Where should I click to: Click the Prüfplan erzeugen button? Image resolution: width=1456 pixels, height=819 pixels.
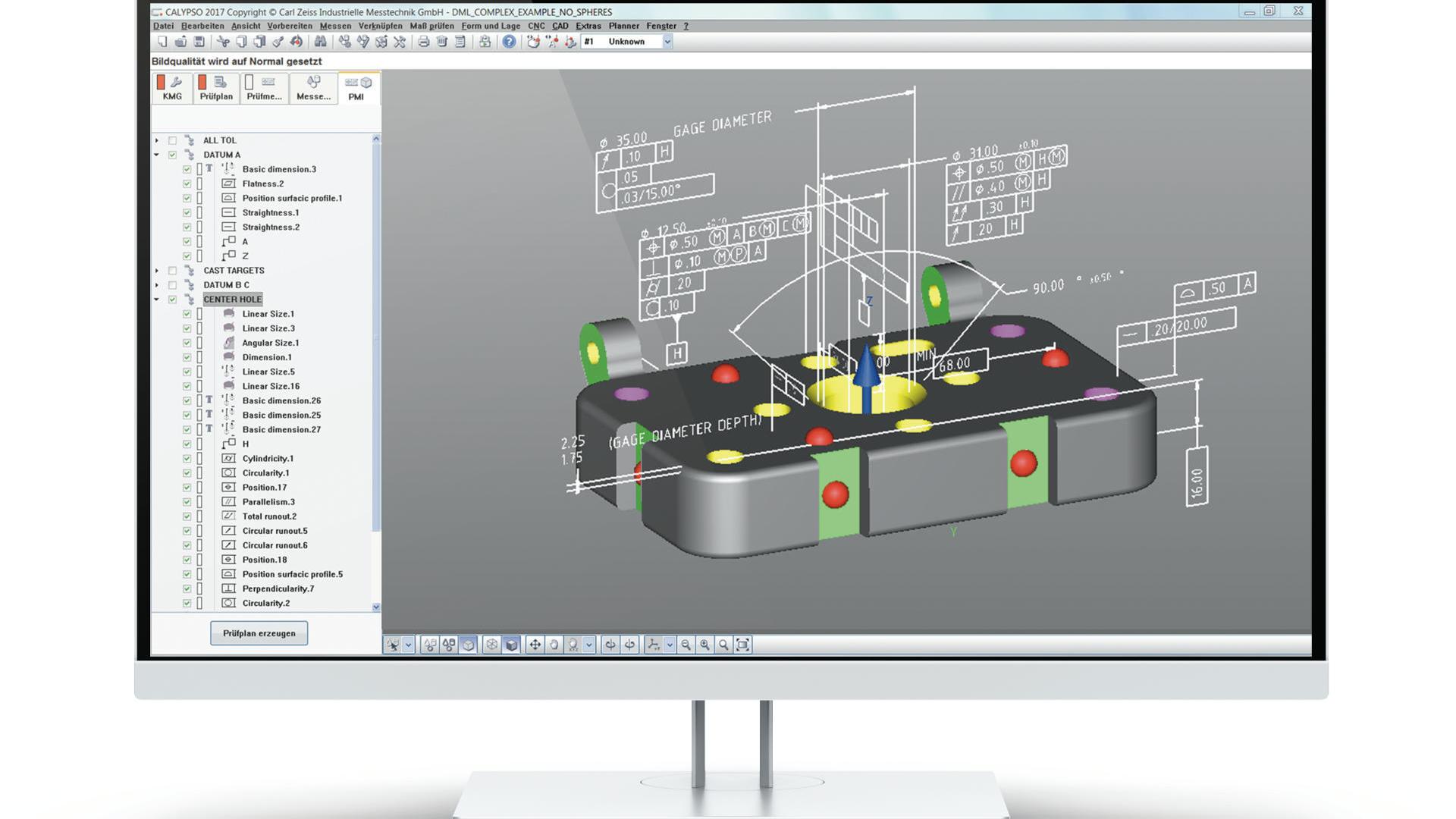(259, 633)
